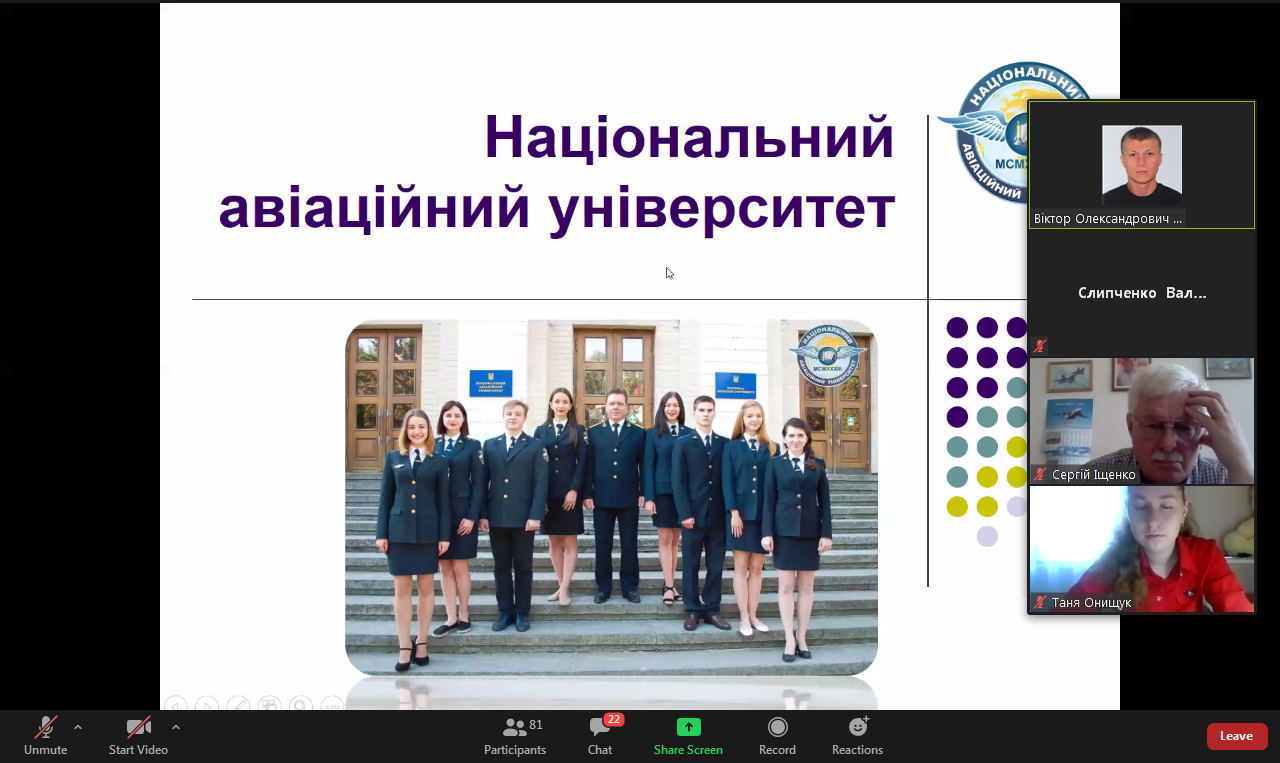
Task: Open the see all slides icon in slideshow
Action: point(269,706)
